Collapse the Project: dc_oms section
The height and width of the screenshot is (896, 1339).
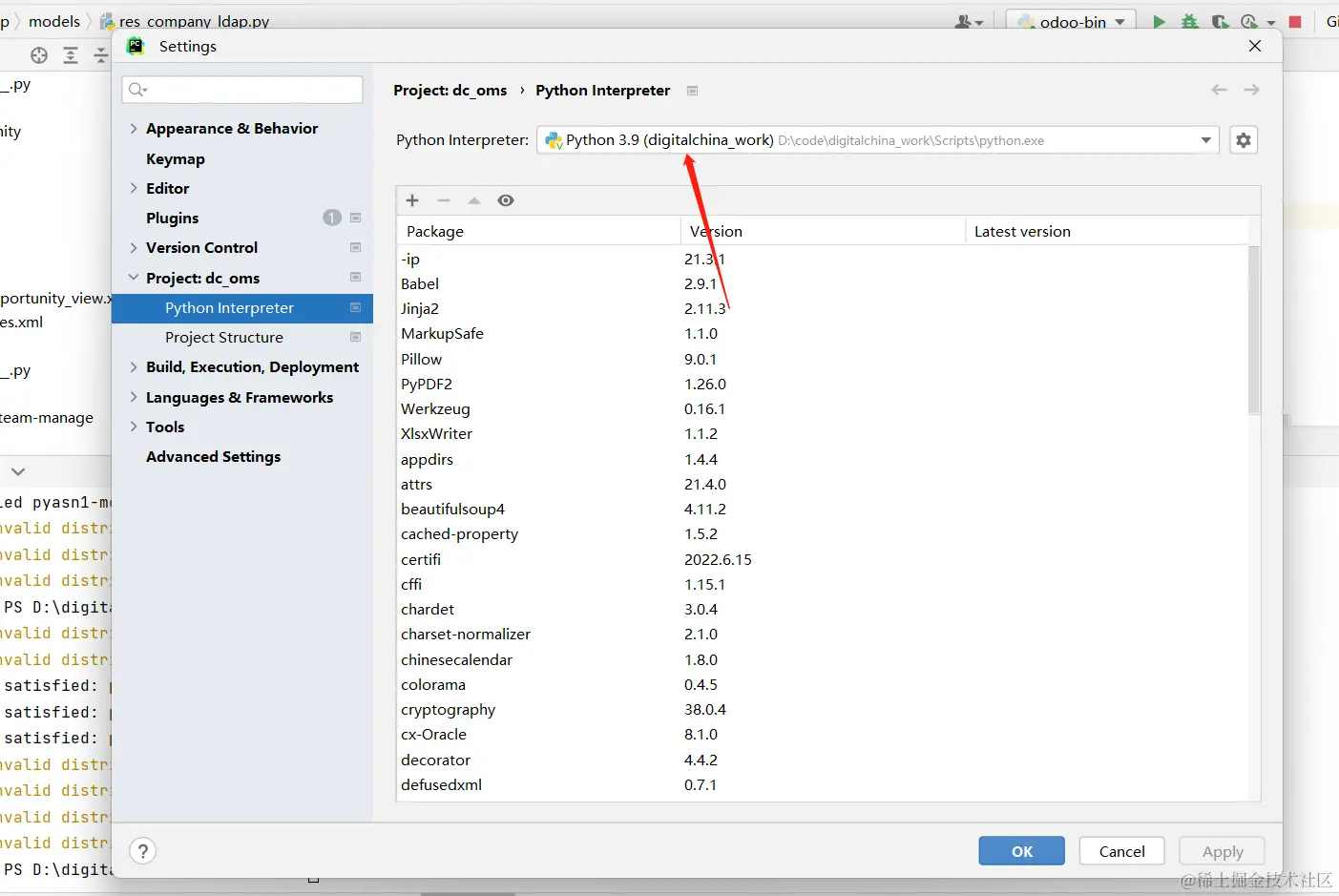point(134,278)
